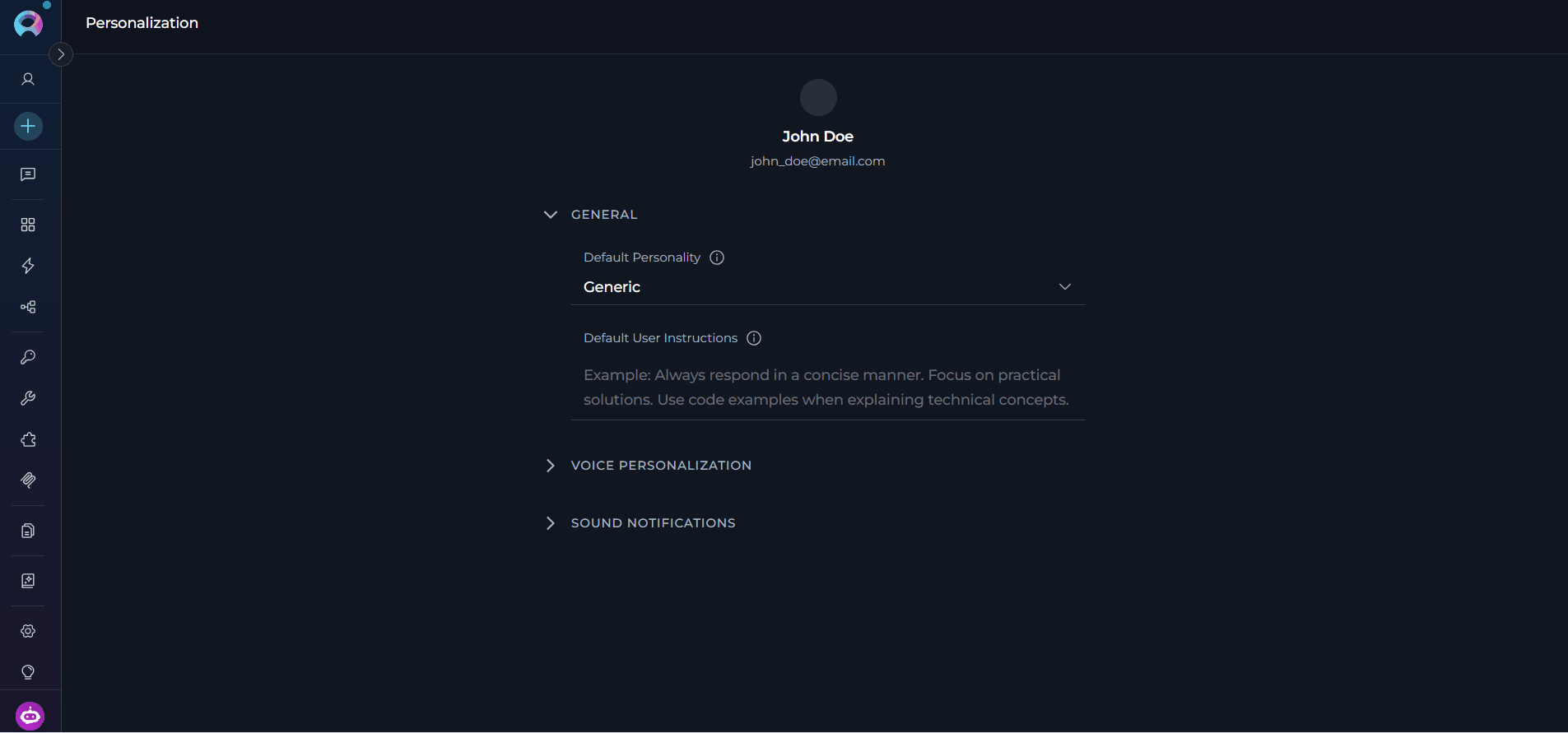Viewport: 1568px width, 733px height.
Task: Select the wrench tools icon
Action: coord(28,398)
